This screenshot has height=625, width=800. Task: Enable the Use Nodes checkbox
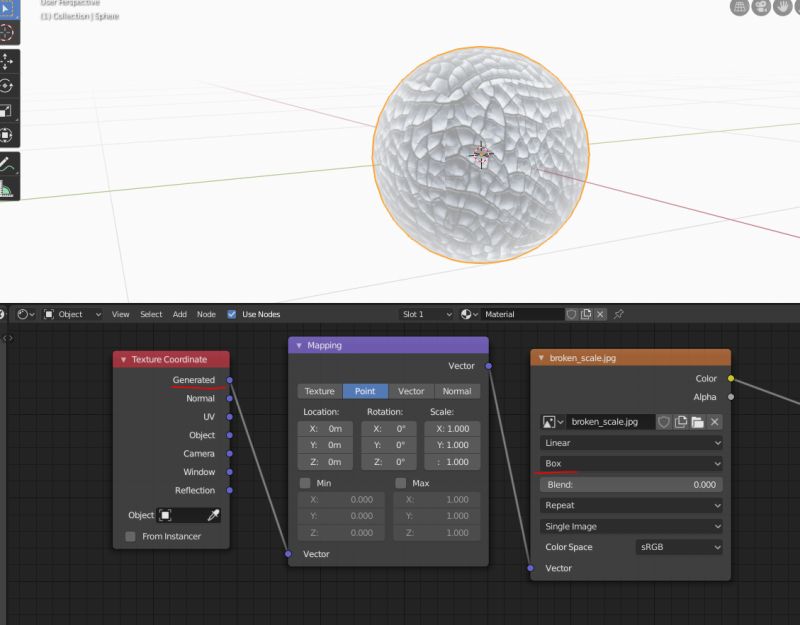click(232, 314)
